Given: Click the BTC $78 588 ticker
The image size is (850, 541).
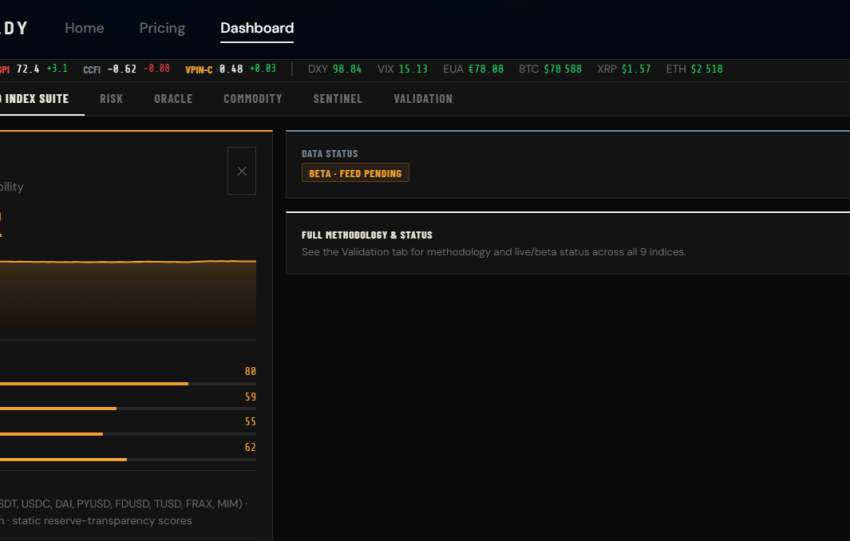Looking at the screenshot, I should (x=550, y=69).
